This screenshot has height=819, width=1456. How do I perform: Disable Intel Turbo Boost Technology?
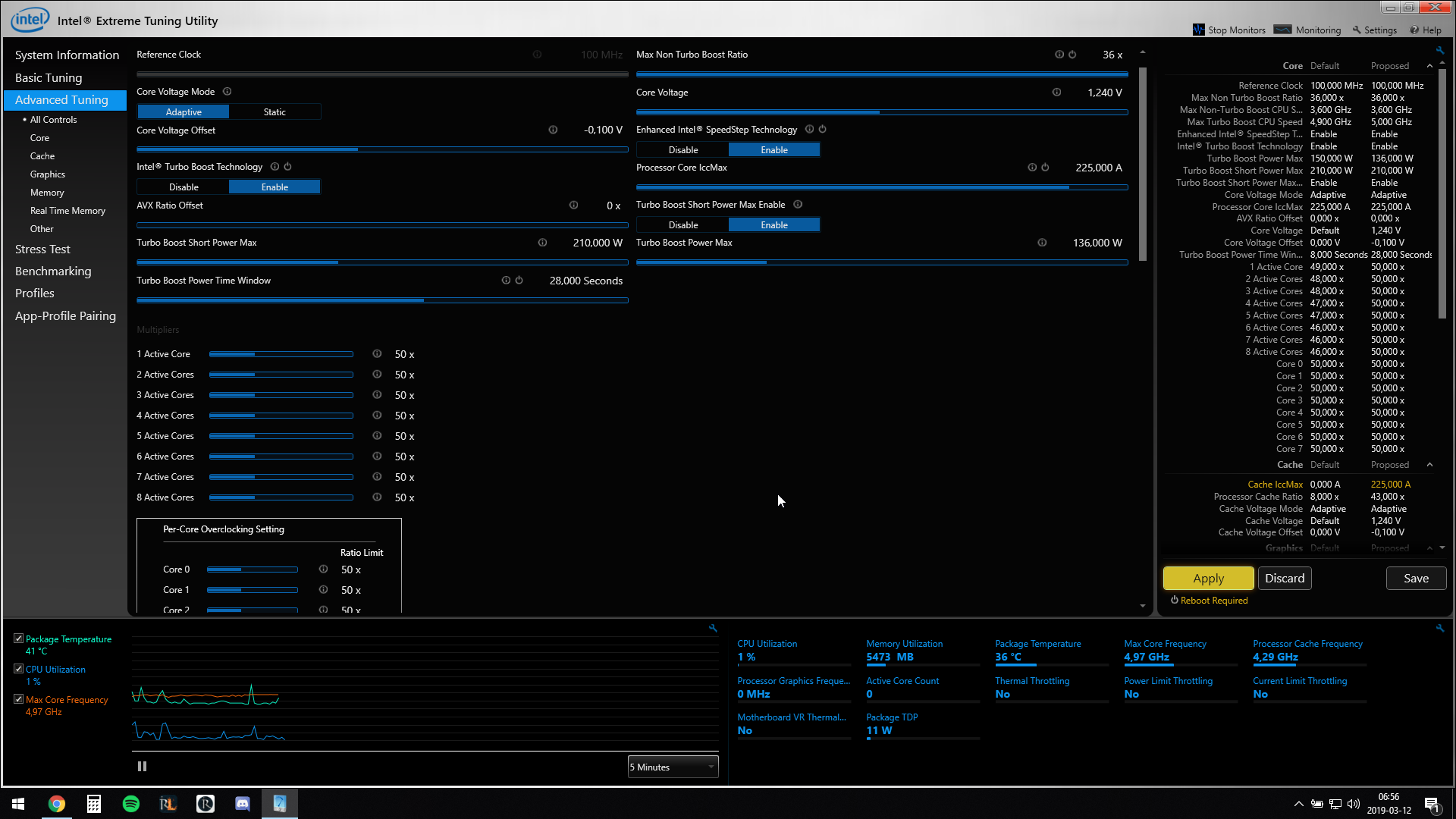(184, 187)
